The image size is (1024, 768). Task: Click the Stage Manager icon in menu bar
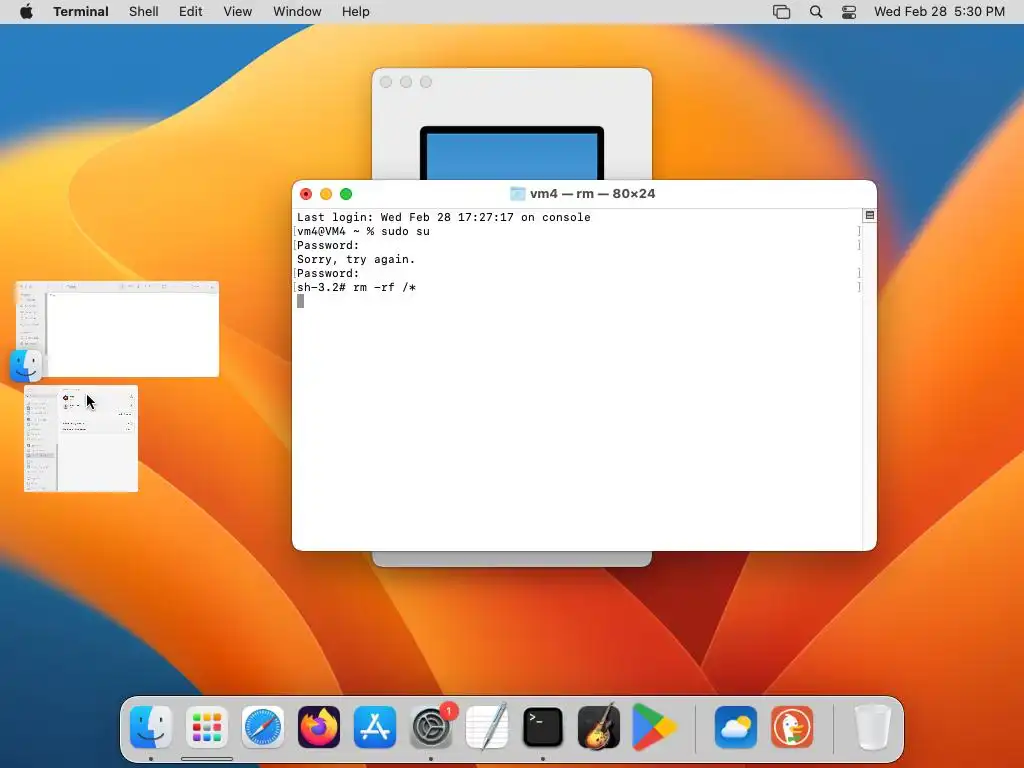coord(782,12)
